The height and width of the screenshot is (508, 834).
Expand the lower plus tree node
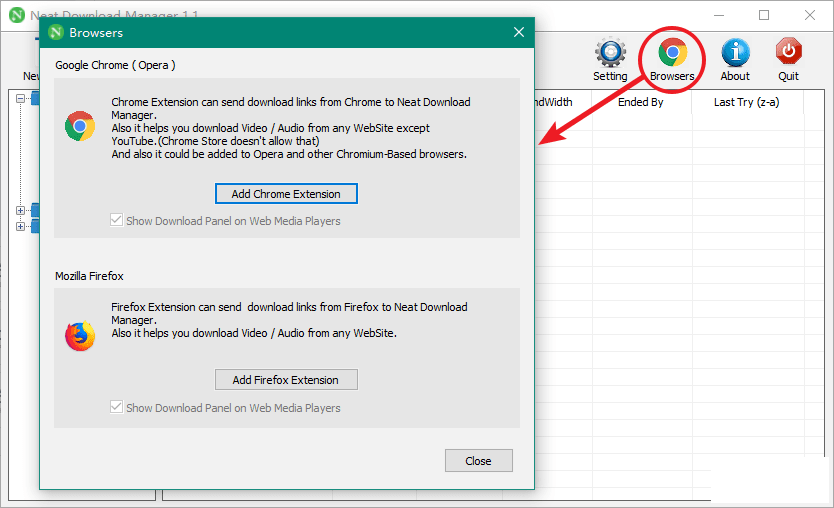point(20,227)
